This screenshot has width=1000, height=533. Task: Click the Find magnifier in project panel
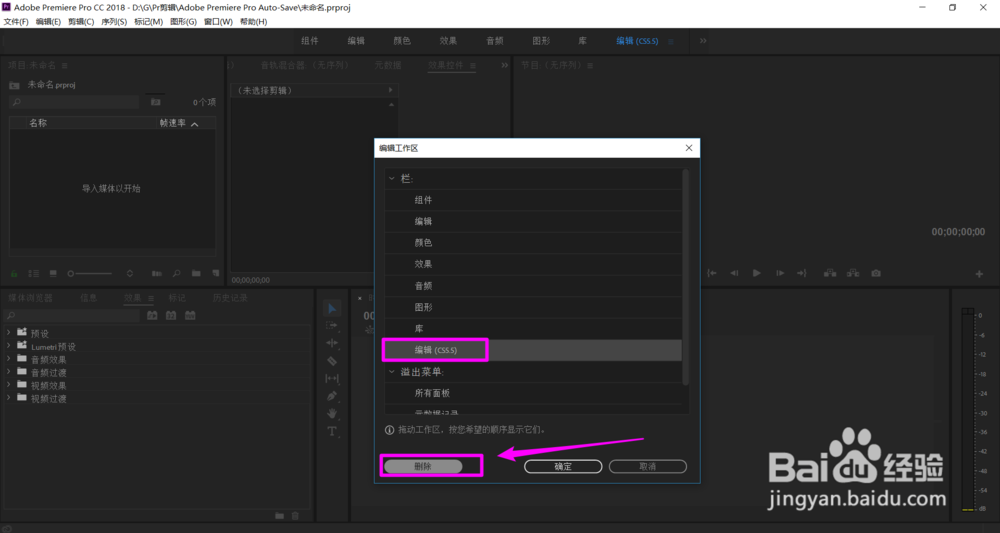pos(177,274)
